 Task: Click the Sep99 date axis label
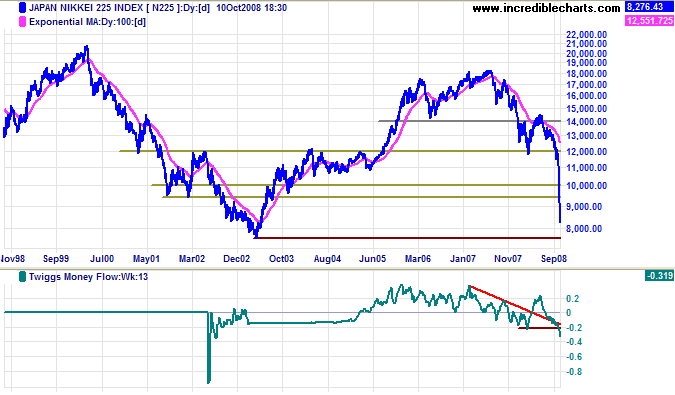56,259
